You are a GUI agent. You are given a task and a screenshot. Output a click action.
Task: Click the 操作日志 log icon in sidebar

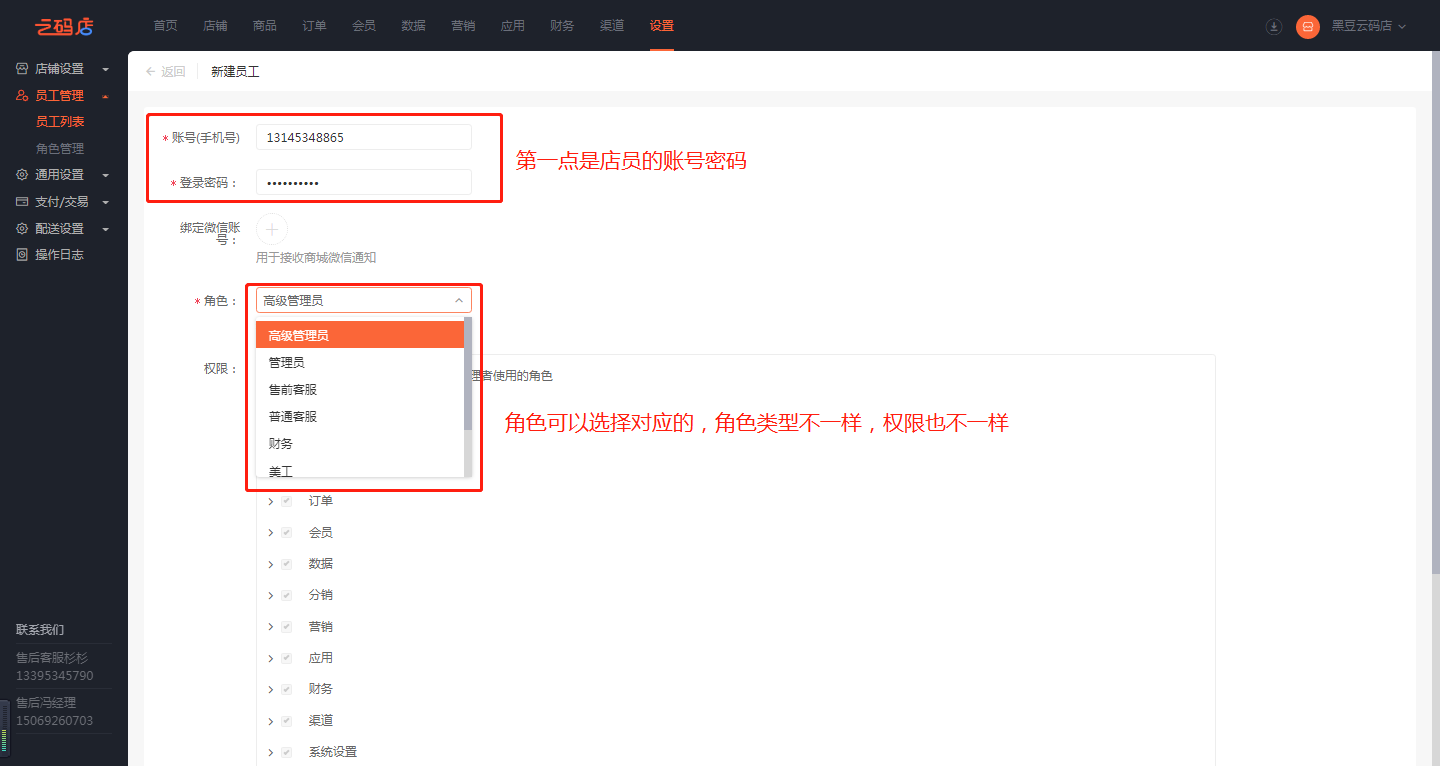(x=22, y=255)
